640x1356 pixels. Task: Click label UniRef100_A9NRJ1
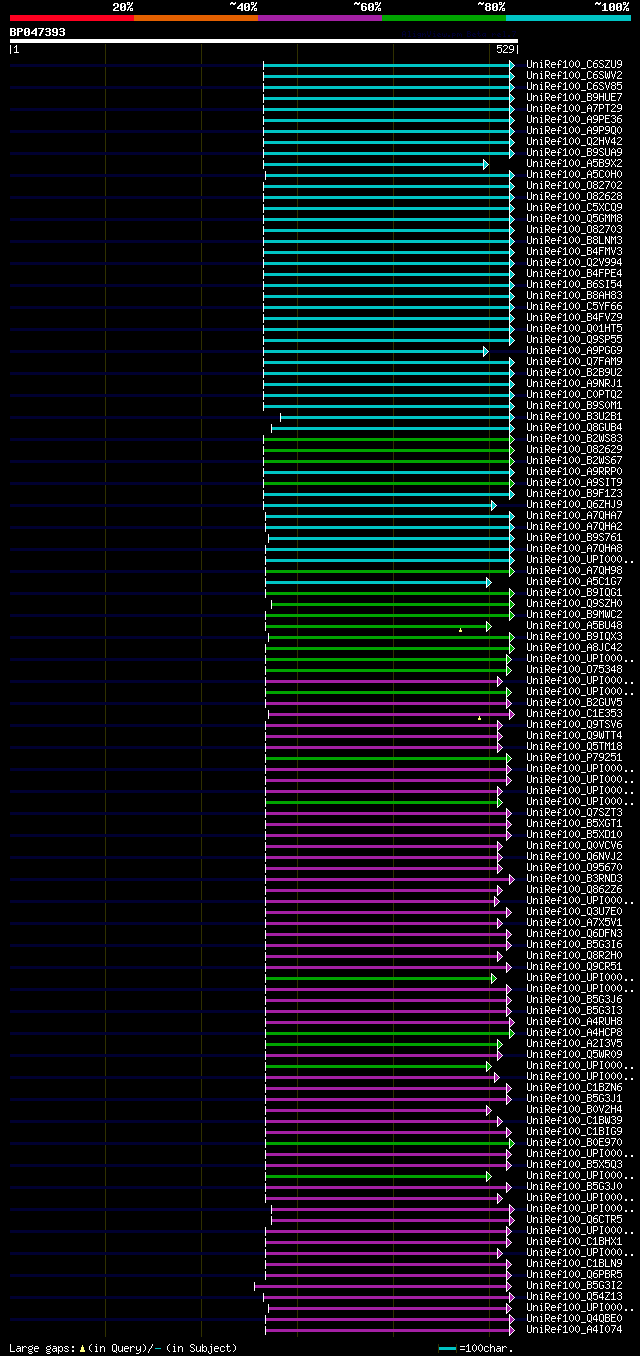574,383
